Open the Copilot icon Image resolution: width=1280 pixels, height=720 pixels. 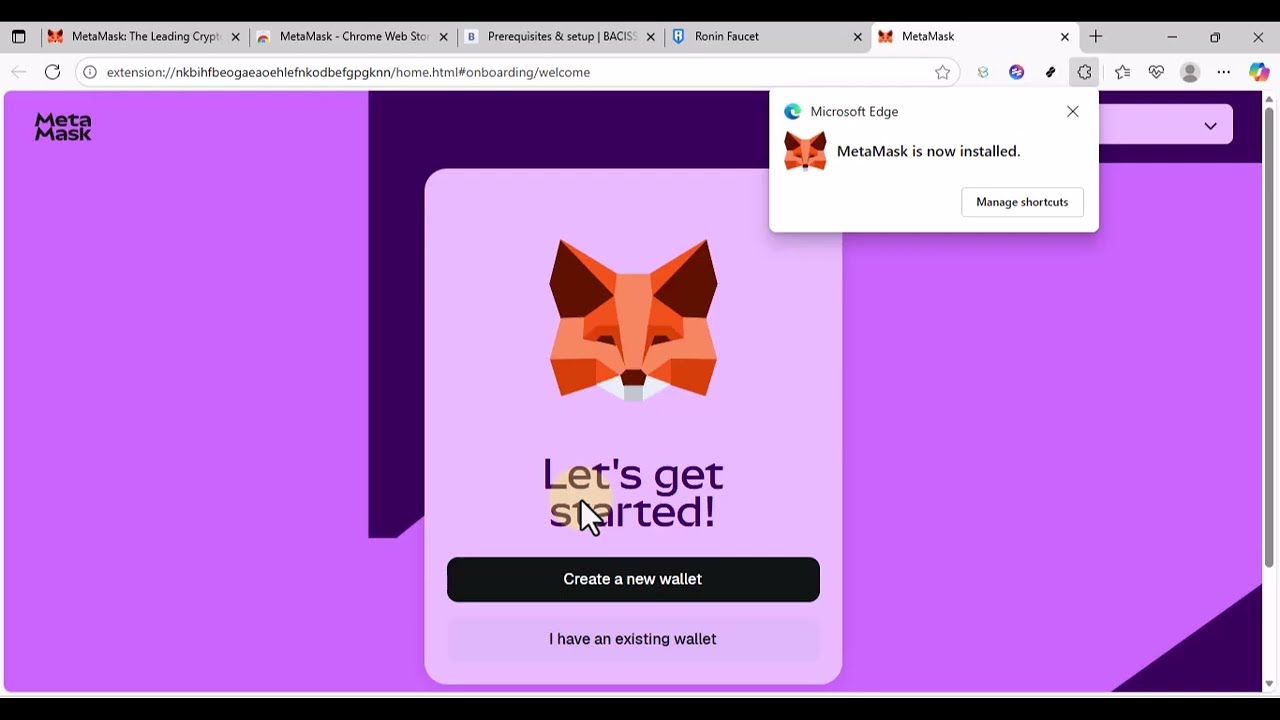[x=1259, y=72]
